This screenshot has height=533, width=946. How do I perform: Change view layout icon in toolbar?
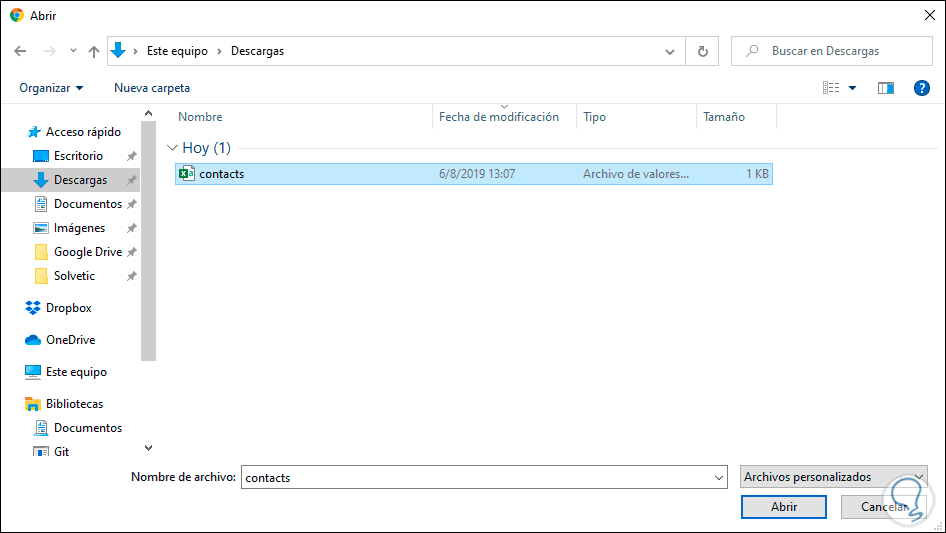(831, 88)
